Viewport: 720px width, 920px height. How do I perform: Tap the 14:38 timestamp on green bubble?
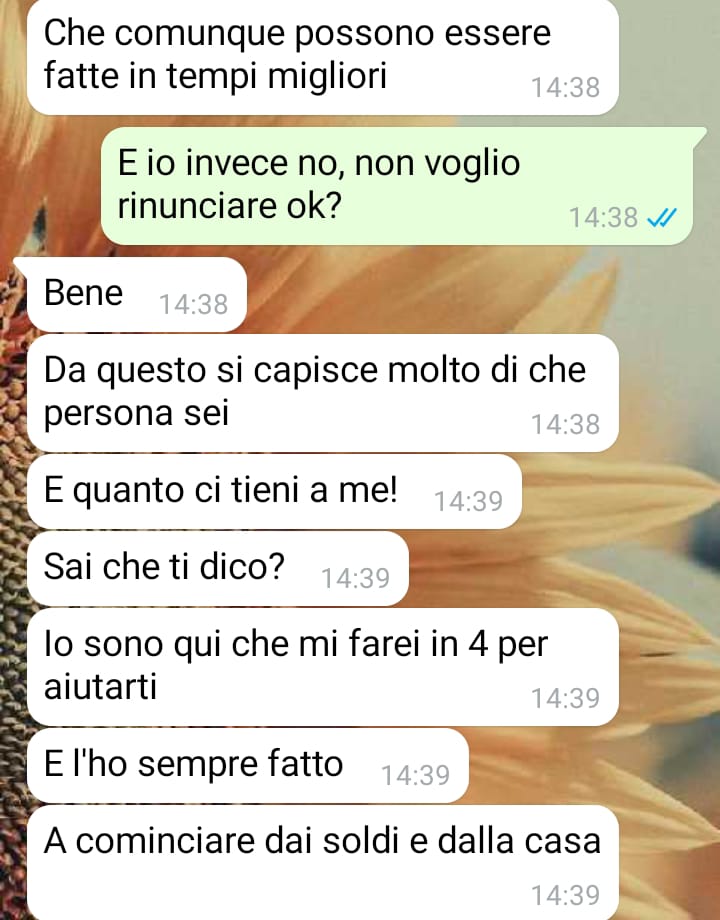[x=603, y=218]
